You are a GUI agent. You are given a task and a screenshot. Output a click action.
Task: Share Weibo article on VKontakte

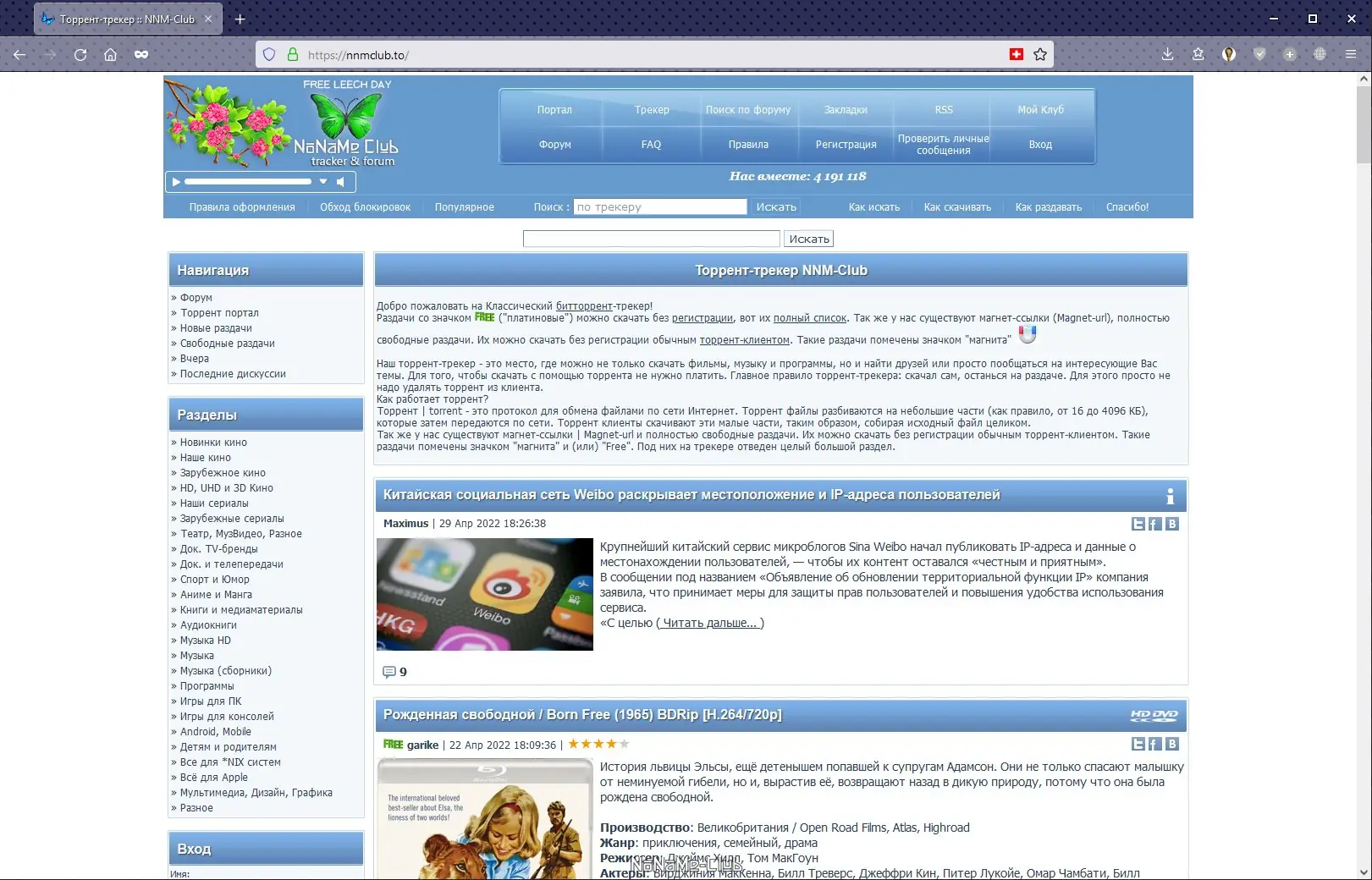1172,524
